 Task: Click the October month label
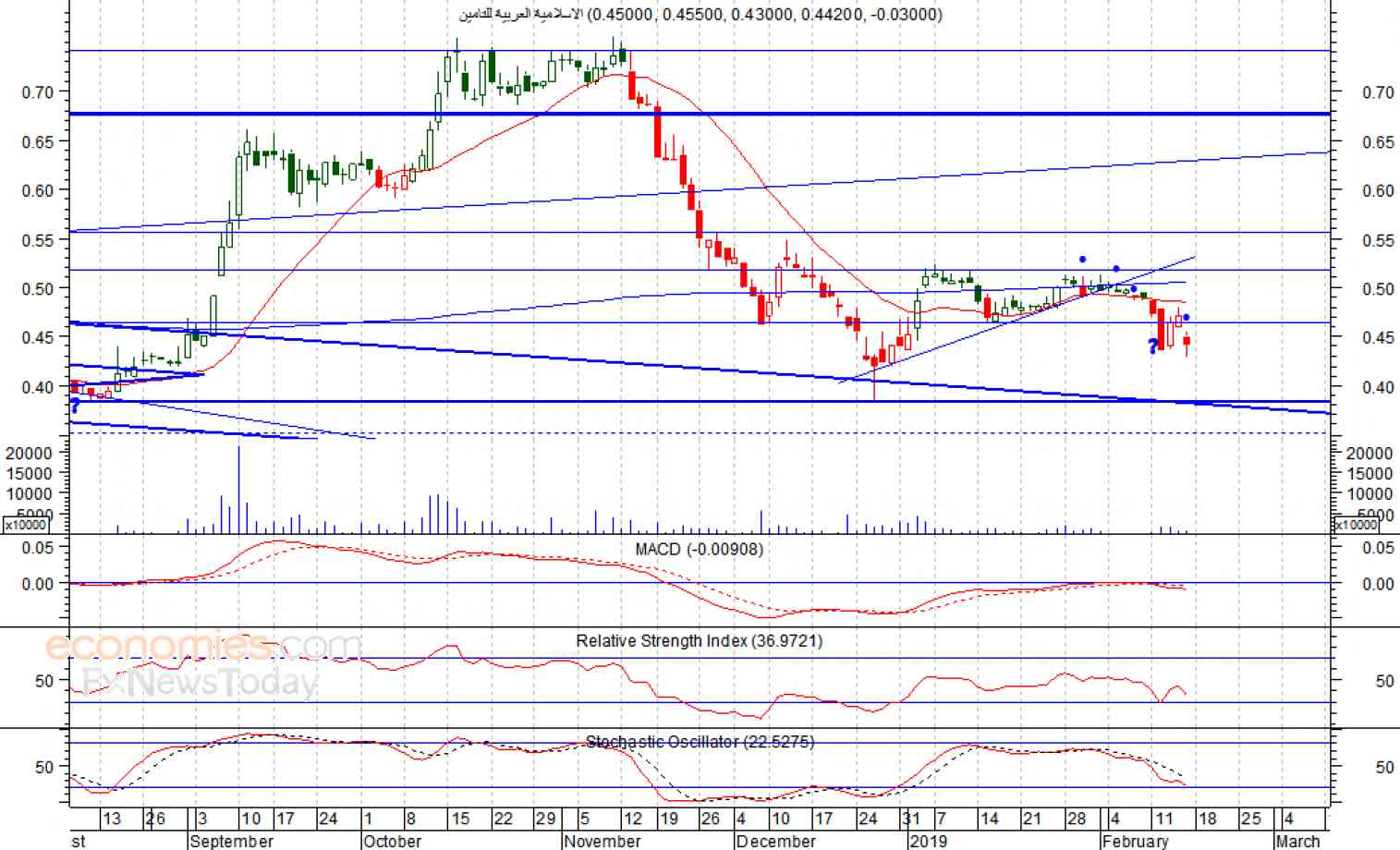pyautogui.click(x=393, y=841)
